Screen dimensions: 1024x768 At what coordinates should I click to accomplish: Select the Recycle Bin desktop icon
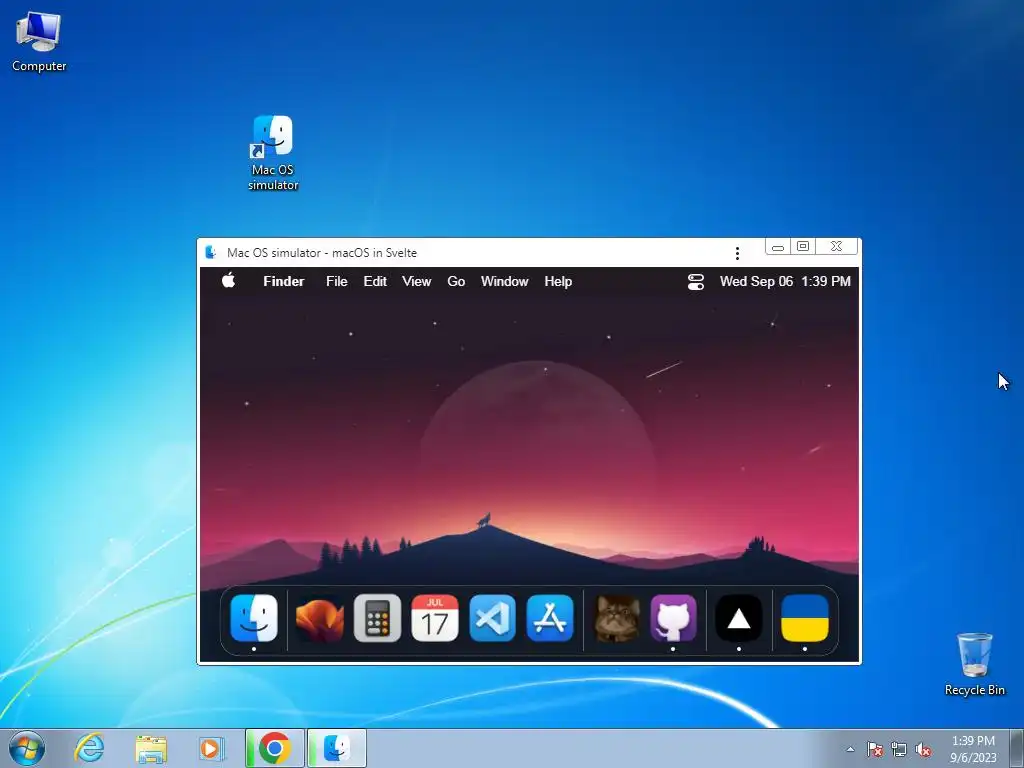coord(974,664)
